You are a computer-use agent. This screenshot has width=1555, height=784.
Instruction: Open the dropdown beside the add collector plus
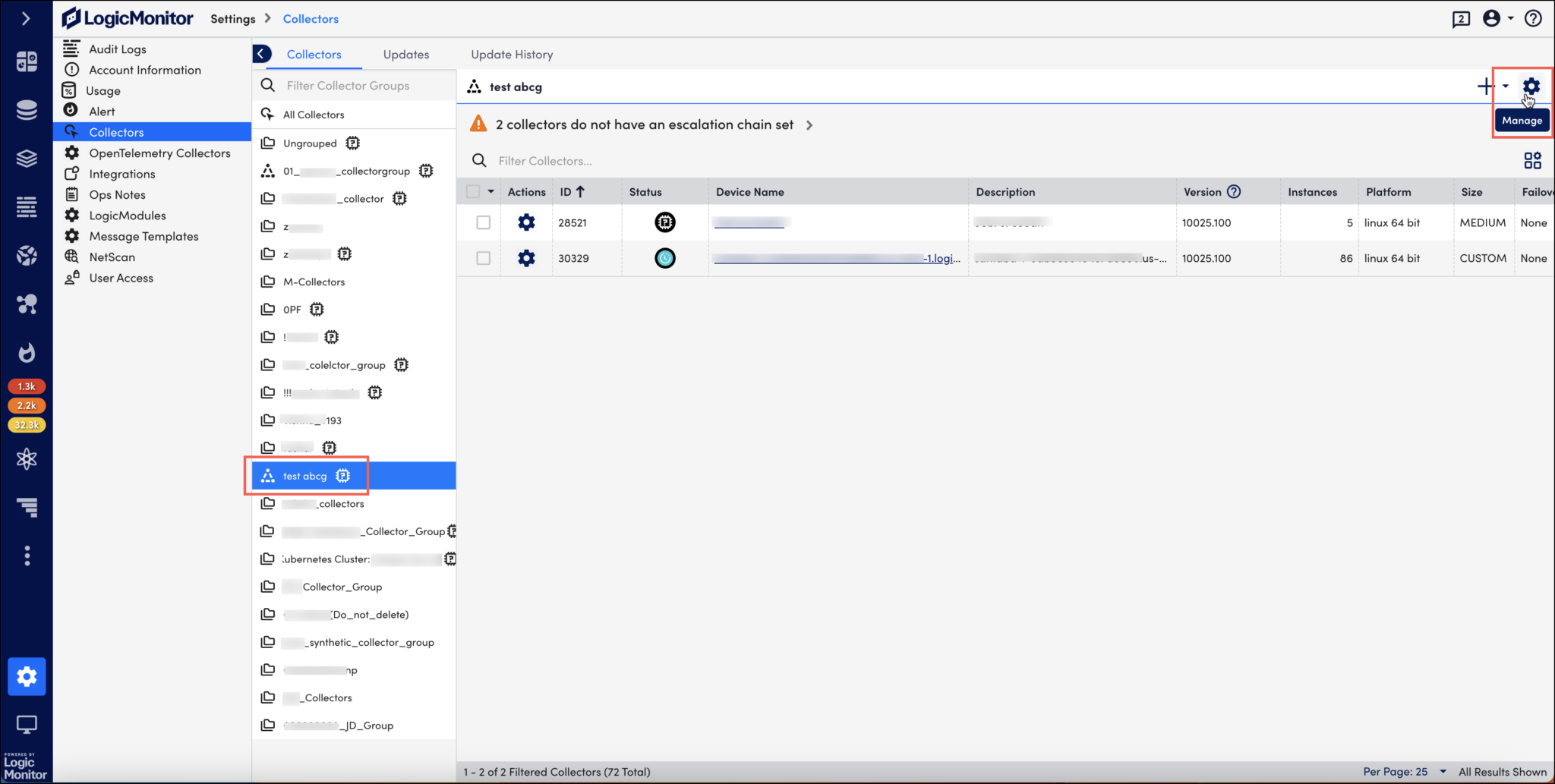tap(1506, 86)
